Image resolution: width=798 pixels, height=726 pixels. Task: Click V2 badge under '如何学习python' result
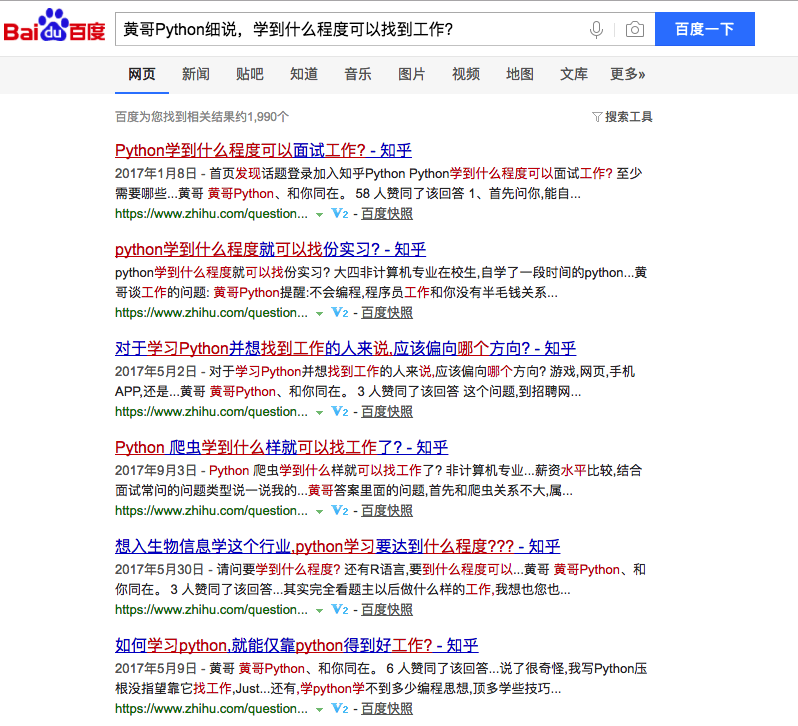point(340,708)
